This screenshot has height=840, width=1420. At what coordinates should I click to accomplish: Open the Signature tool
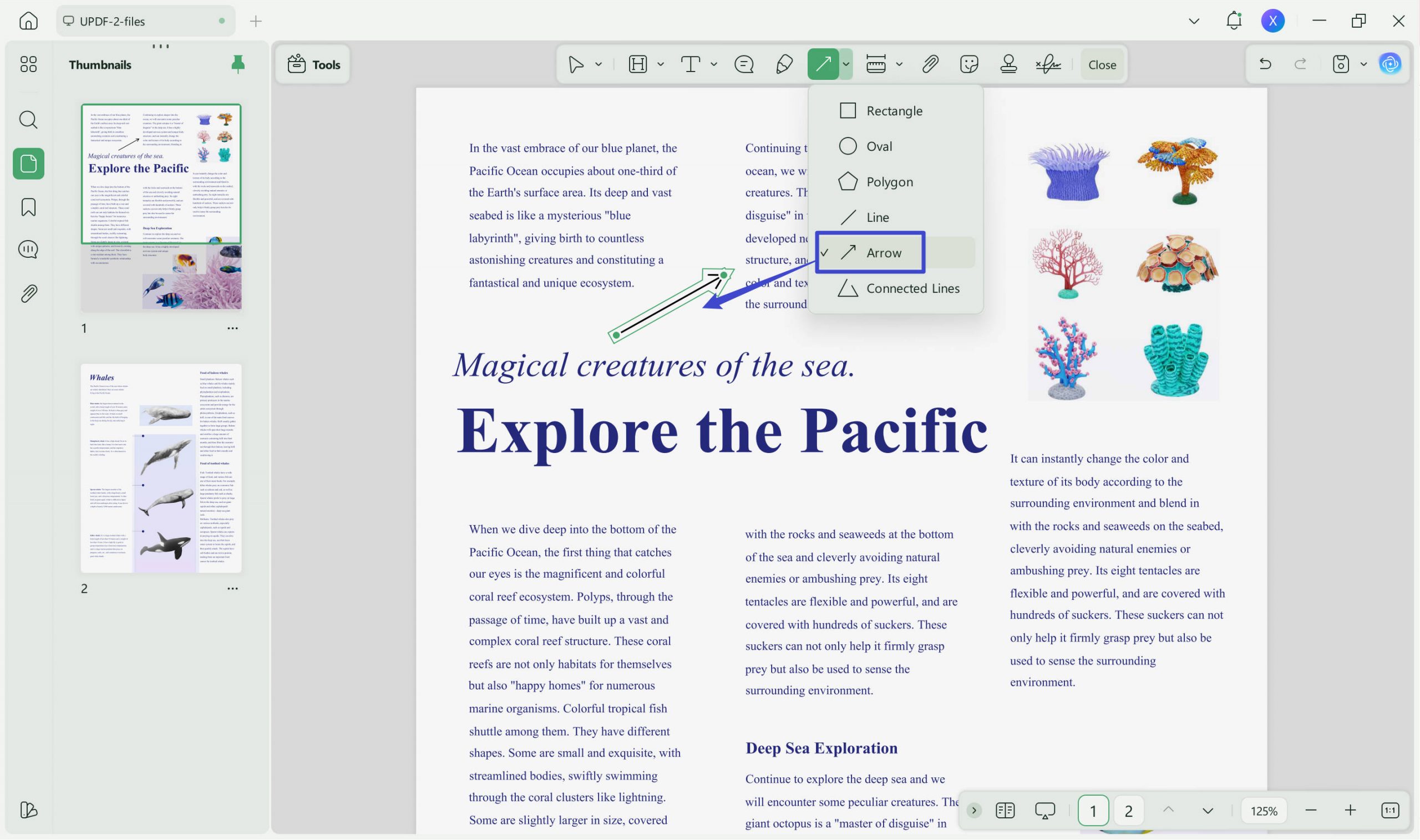tap(1048, 64)
